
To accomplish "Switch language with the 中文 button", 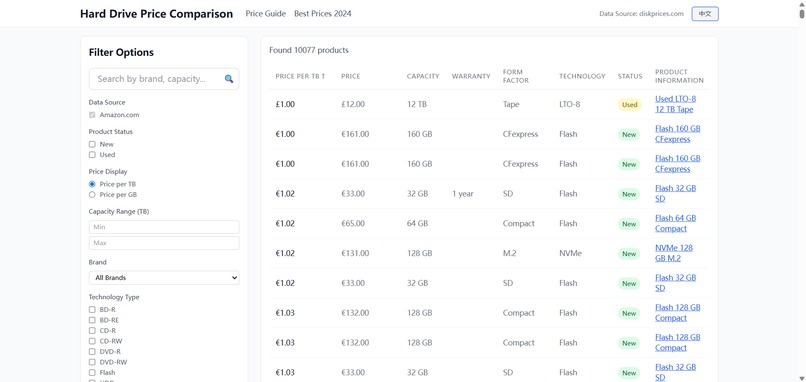I will pos(705,14).
